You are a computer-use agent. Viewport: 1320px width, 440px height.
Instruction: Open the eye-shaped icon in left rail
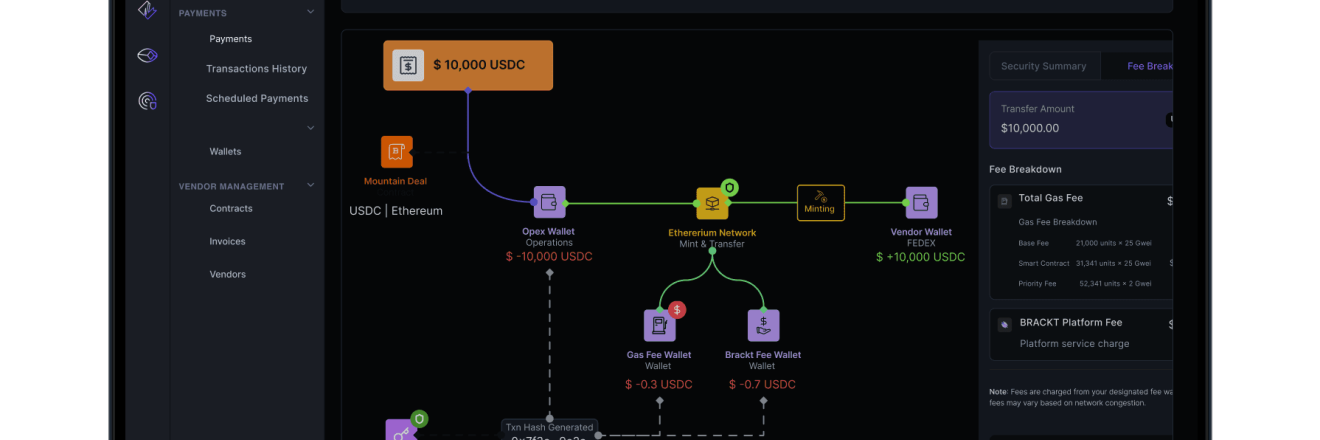(x=147, y=55)
